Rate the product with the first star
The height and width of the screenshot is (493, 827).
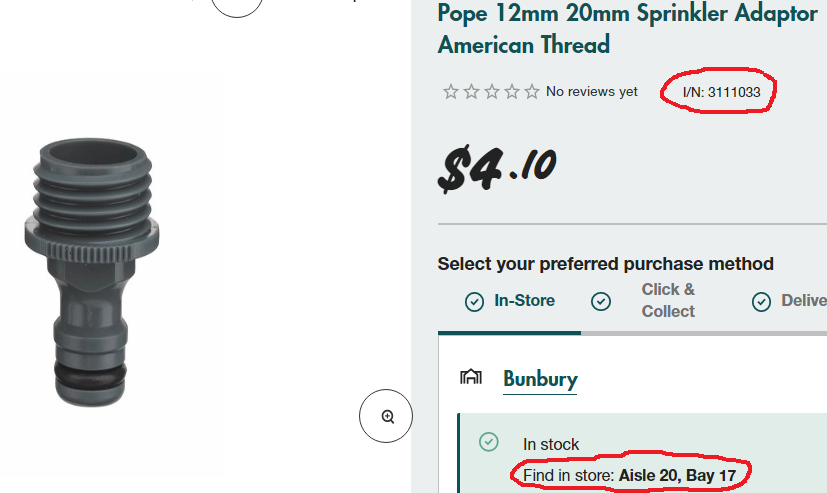(x=451, y=92)
